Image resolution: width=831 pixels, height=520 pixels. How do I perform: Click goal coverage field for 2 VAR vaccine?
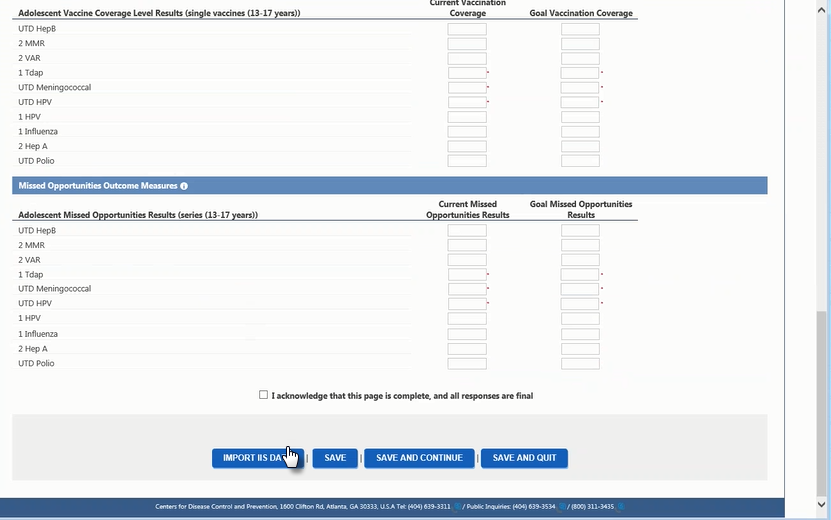coord(580,58)
